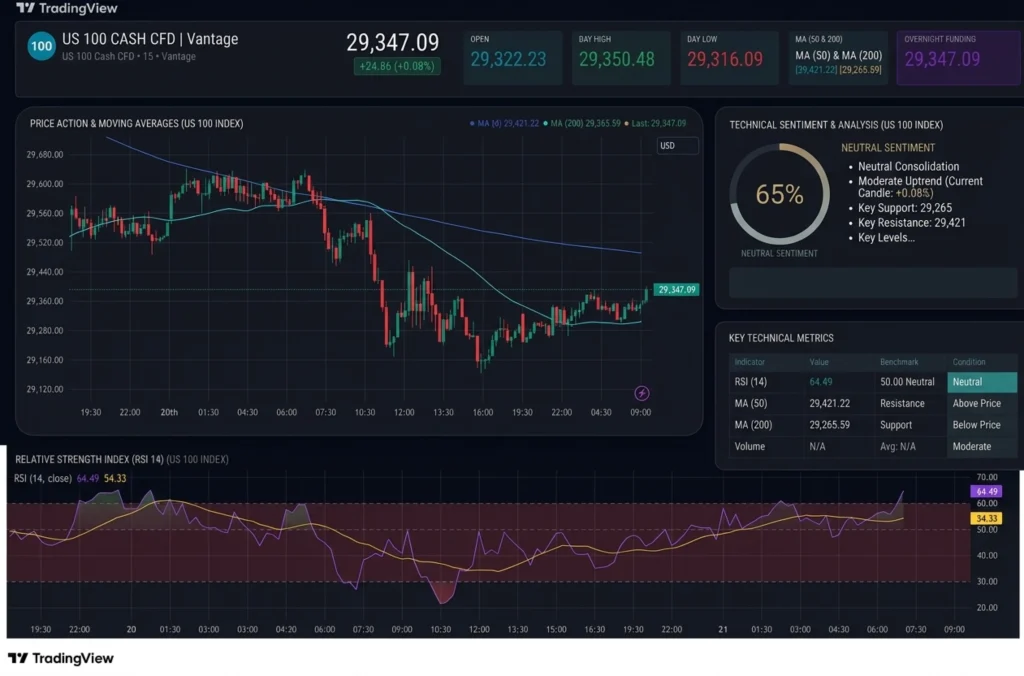The height and width of the screenshot is (676, 1024).
Task: Select the US 100 CASH CFD | Vantage title
Action: click(x=150, y=39)
